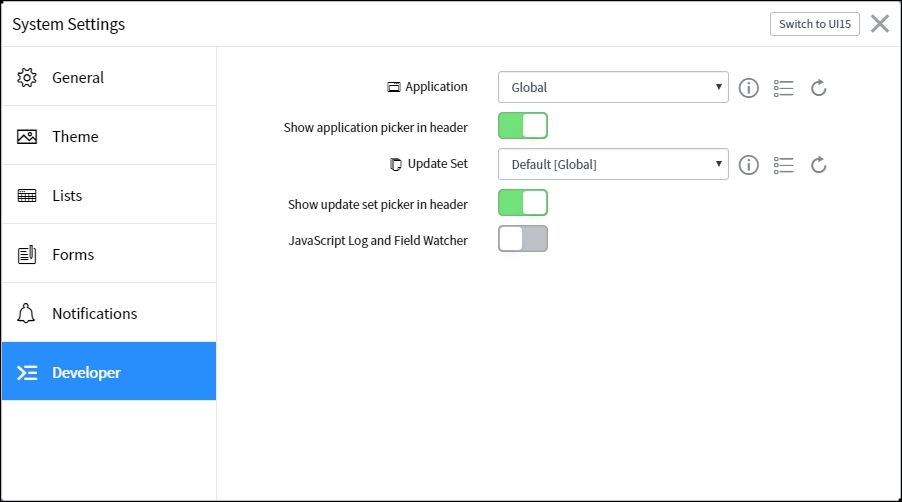The width and height of the screenshot is (902, 502).
Task: Select the Developer settings tab
Action: (109, 371)
